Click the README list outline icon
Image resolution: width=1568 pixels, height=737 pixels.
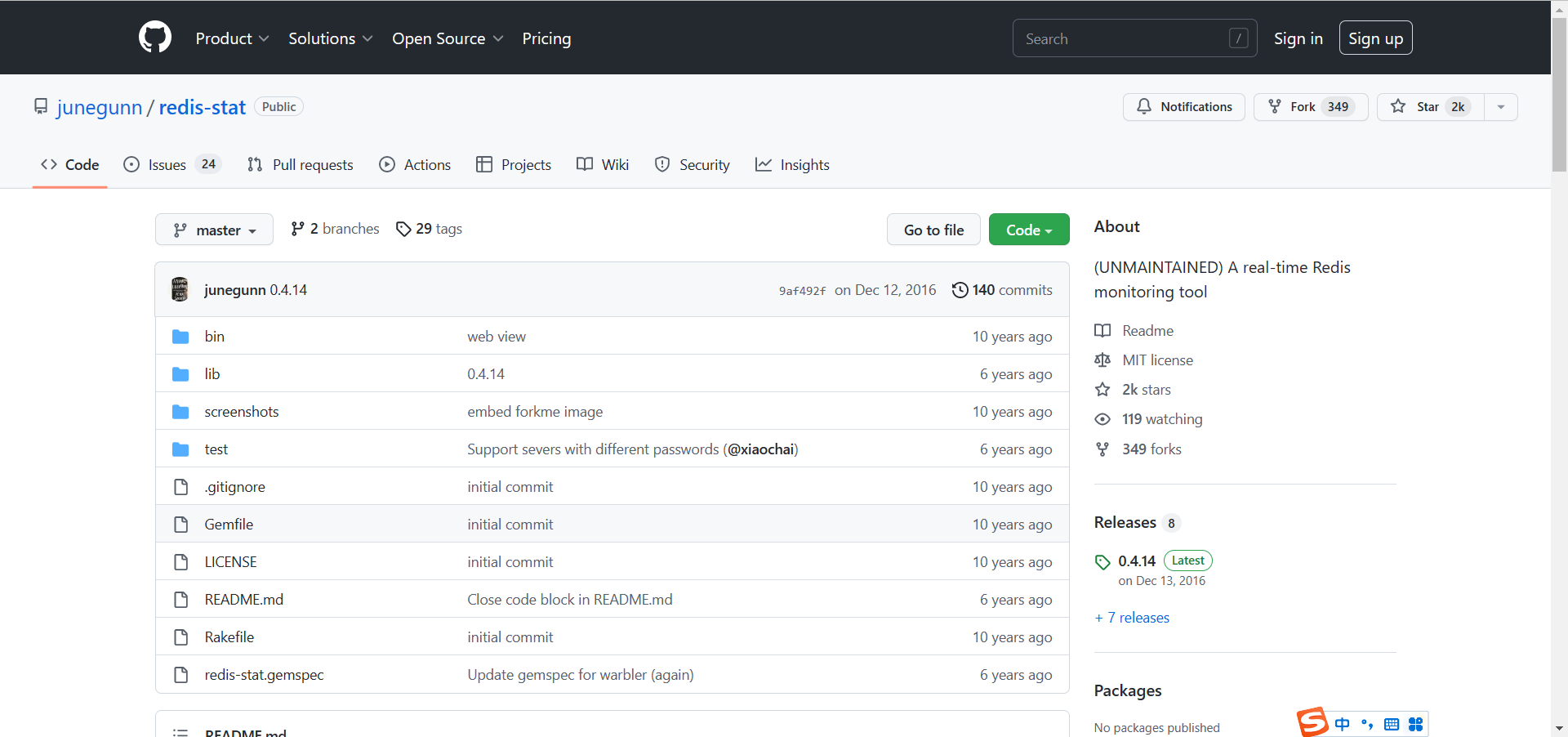coord(180,732)
